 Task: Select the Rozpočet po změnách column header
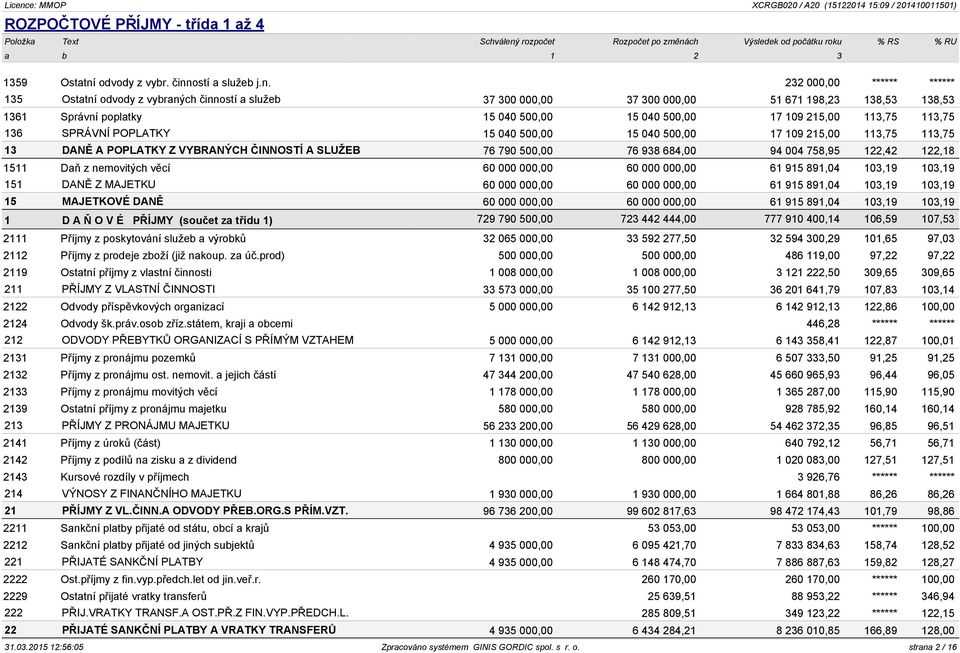click(655, 42)
